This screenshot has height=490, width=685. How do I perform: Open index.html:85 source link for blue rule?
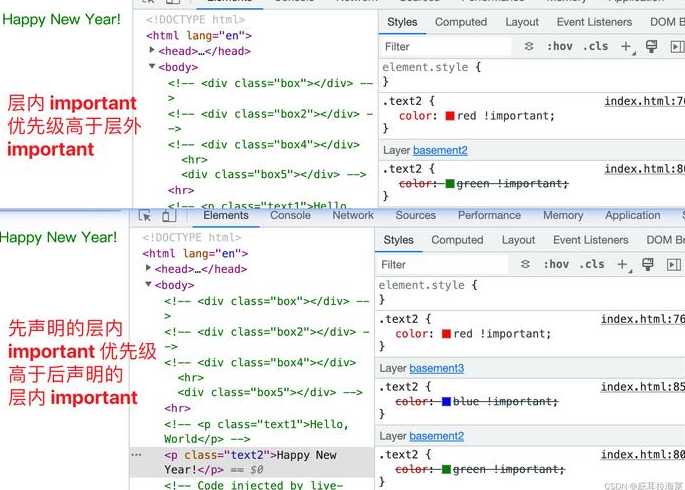click(643, 386)
